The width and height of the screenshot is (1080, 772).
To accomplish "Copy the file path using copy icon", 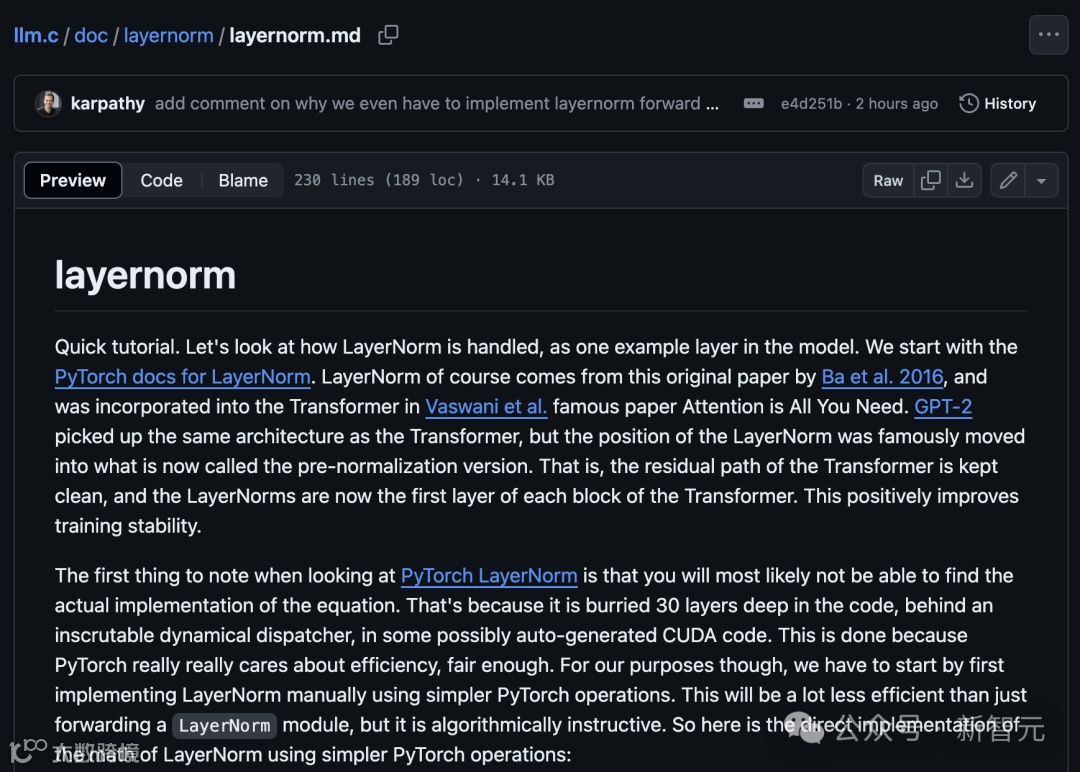I will coord(388,35).
